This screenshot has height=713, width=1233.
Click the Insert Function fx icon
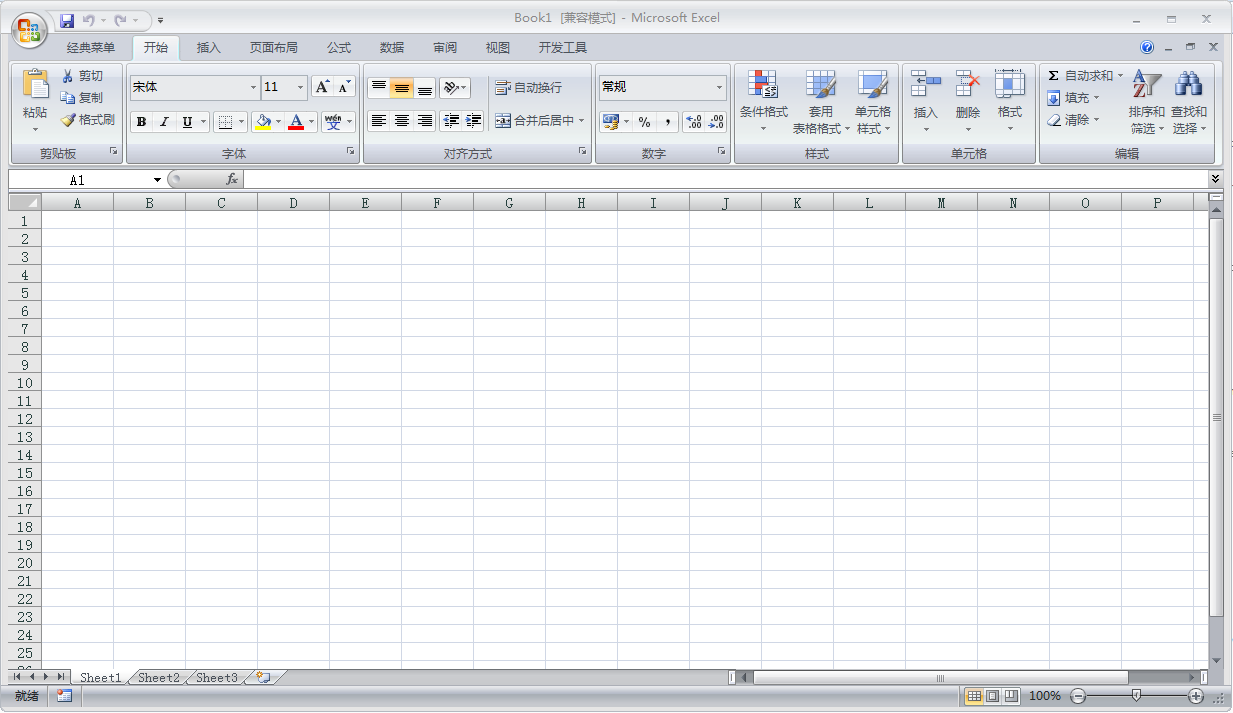[232, 179]
